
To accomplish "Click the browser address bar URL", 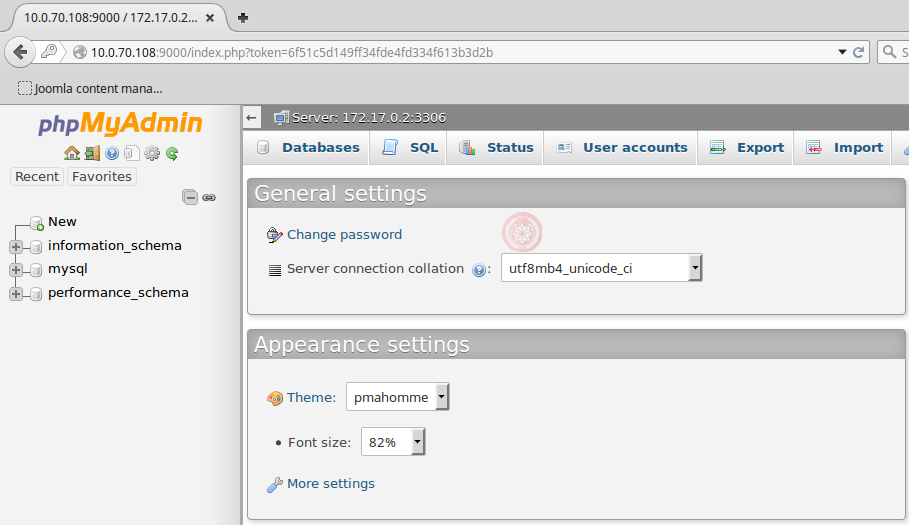I will 292,53.
